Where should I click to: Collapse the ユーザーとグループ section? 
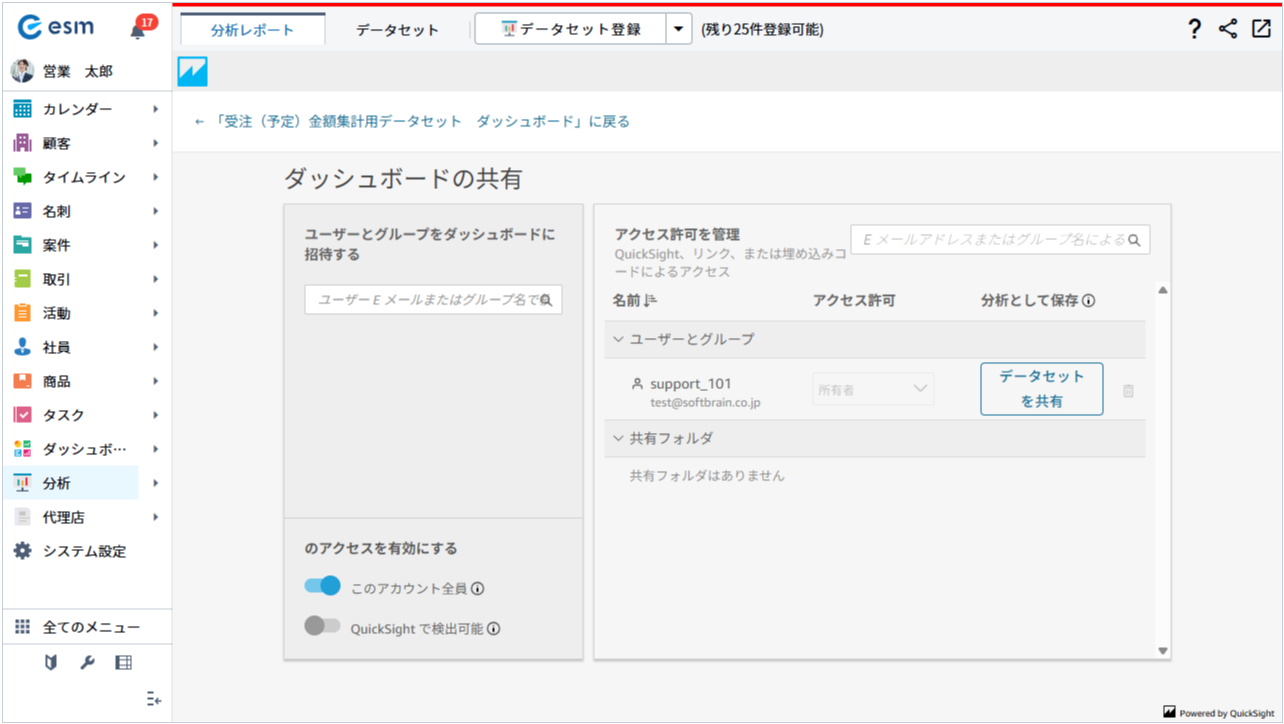pyautogui.click(x=618, y=339)
